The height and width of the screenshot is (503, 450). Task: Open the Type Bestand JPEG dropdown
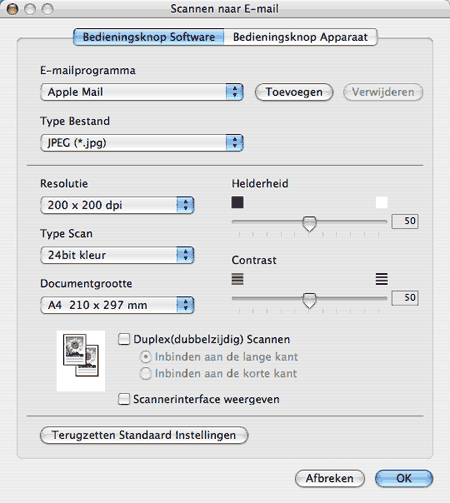[142, 143]
